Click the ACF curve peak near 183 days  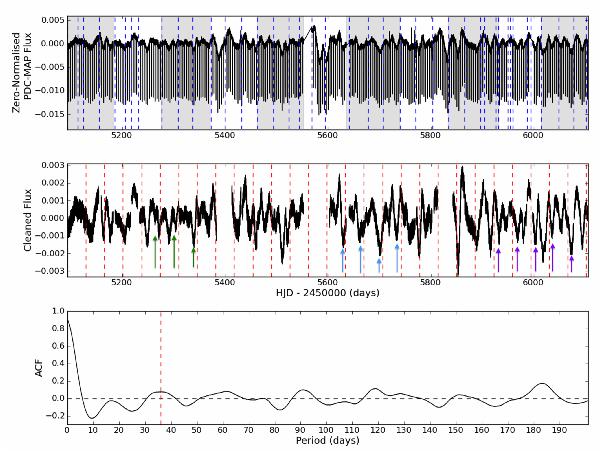[543, 383]
